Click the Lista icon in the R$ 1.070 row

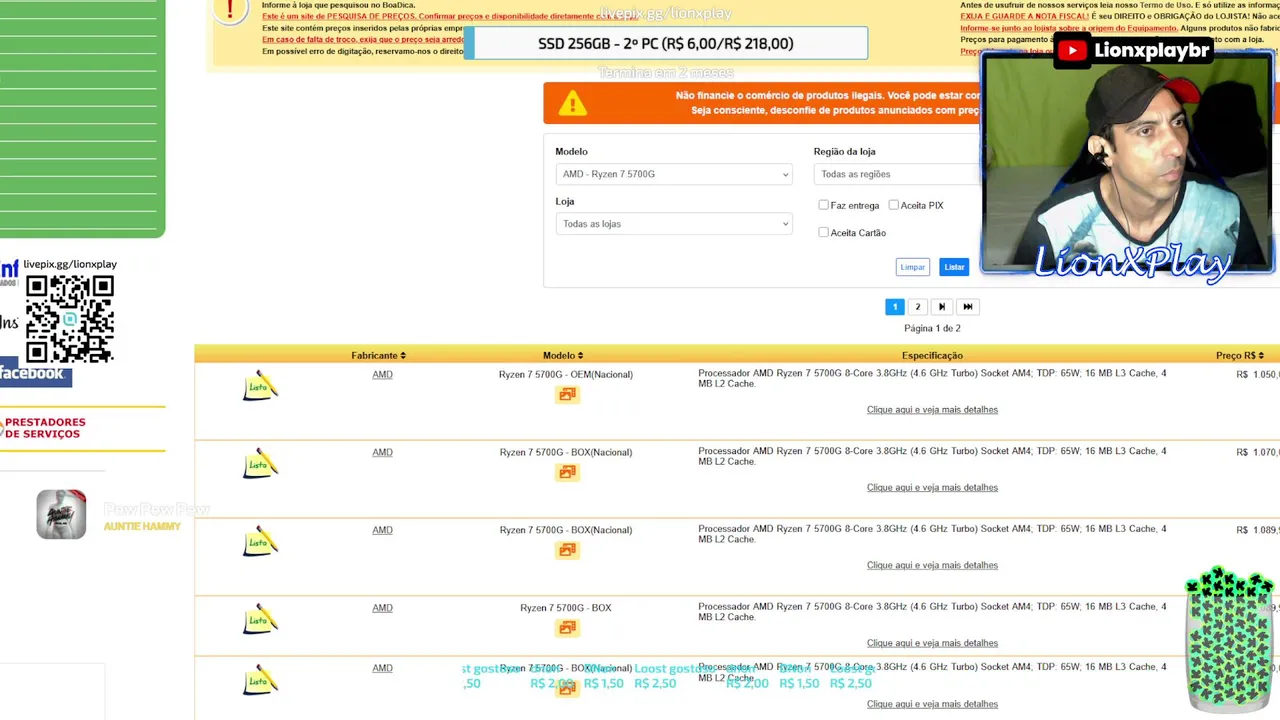[260, 465]
